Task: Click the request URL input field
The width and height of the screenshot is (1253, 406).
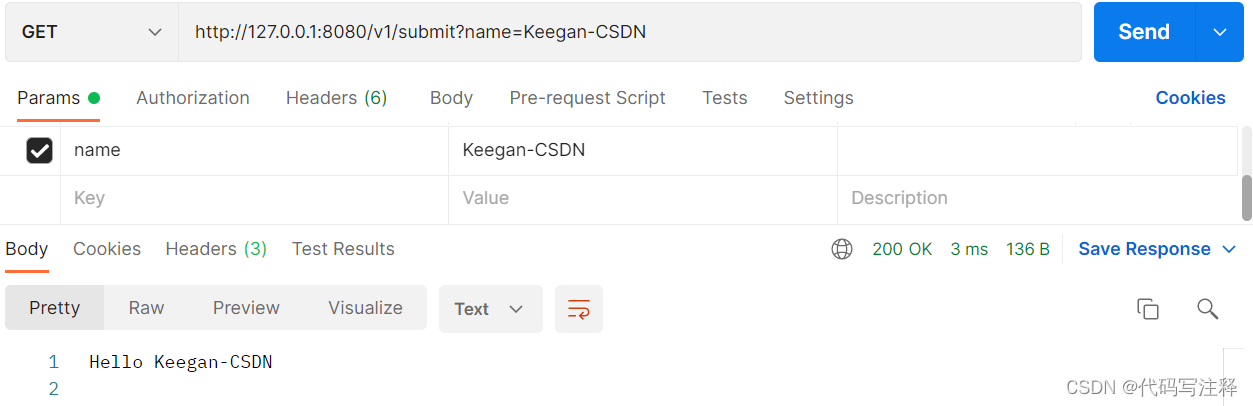Action: pyautogui.click(x=630, y=32)
